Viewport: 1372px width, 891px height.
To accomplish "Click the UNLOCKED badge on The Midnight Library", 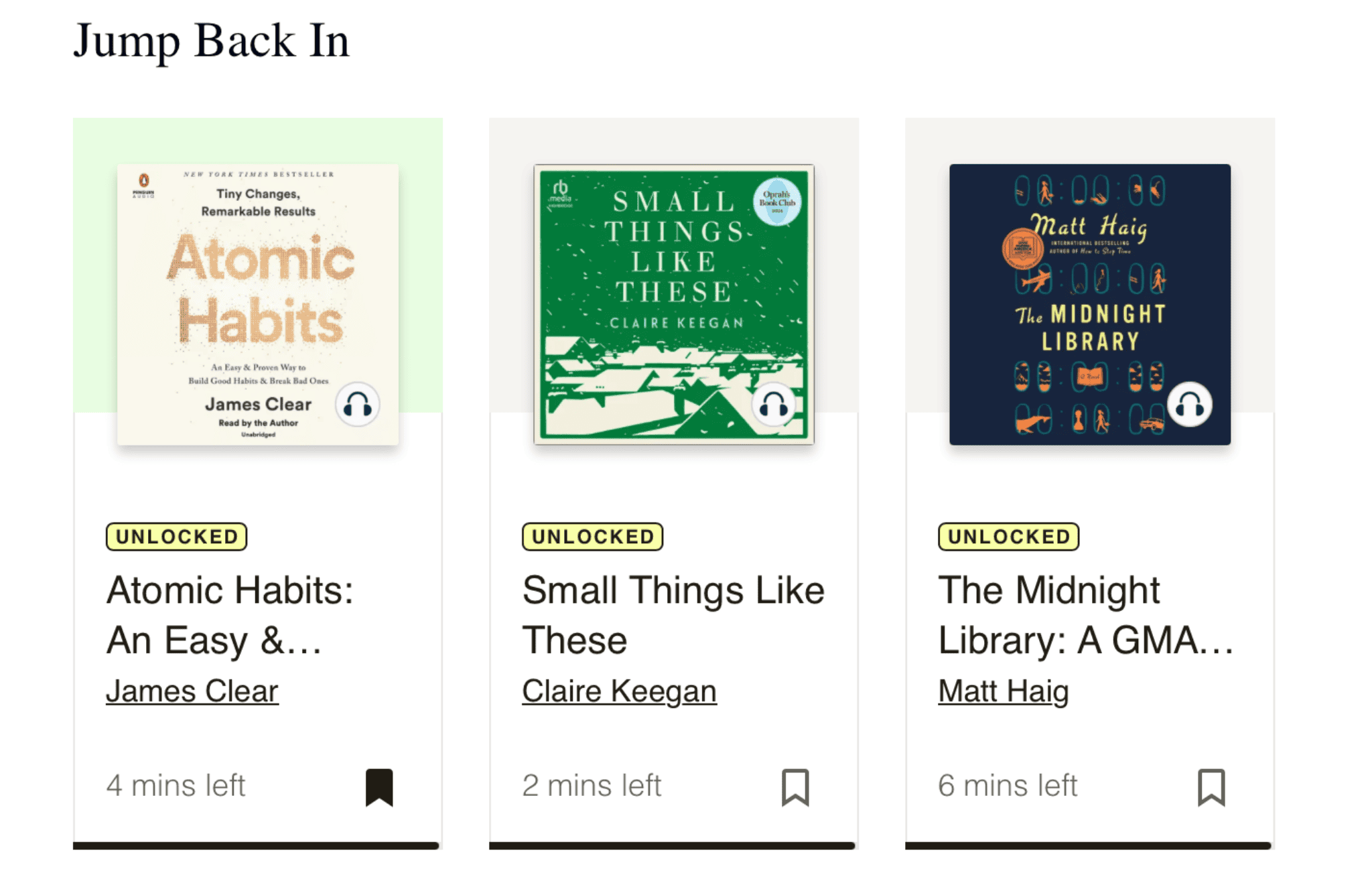I will [x=1009, y=535].
